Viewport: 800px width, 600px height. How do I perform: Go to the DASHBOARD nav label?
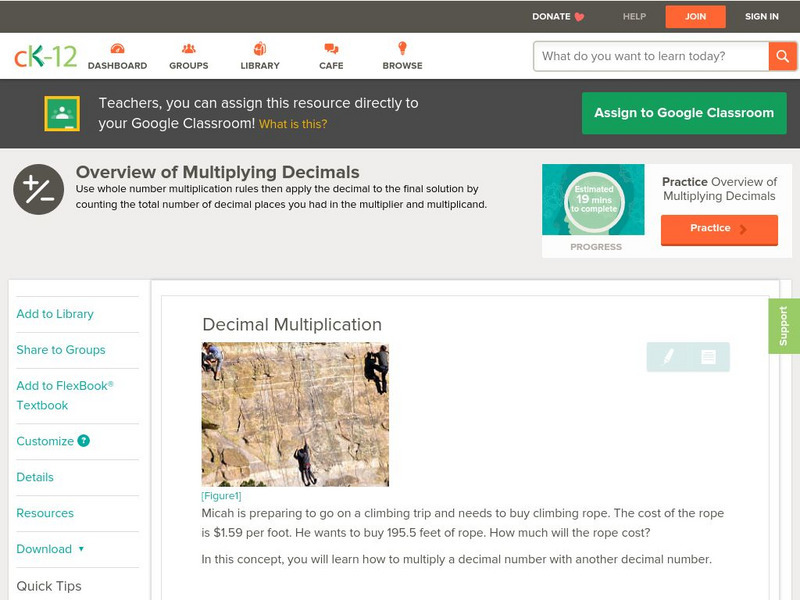tap(117, 66)
